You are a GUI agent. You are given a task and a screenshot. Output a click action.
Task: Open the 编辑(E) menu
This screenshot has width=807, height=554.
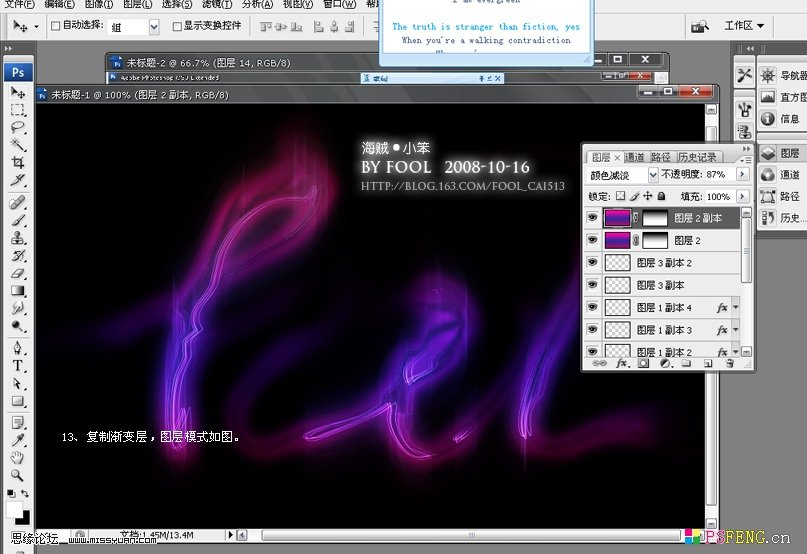tap(59, 4)
